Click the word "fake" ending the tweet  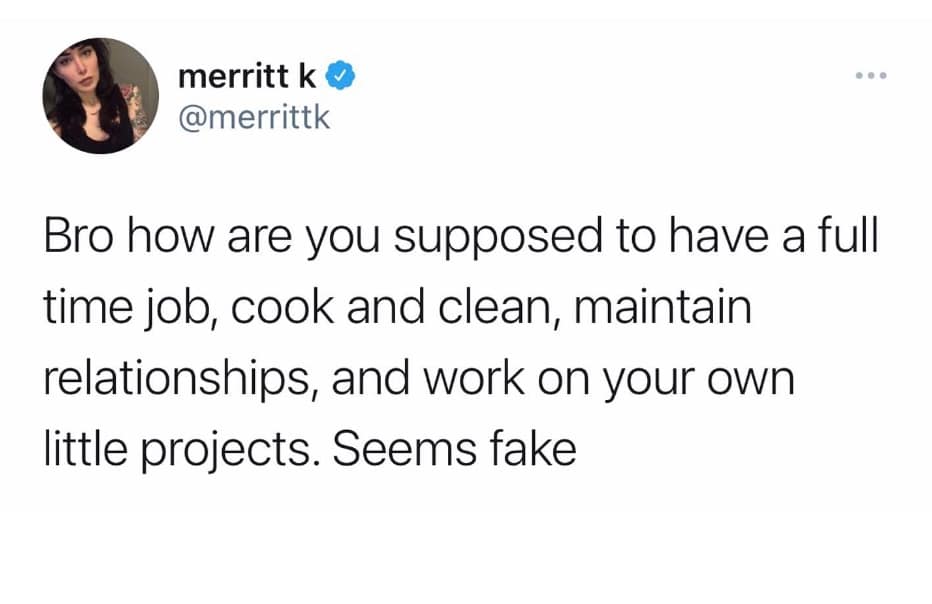[x=533, y=448]
